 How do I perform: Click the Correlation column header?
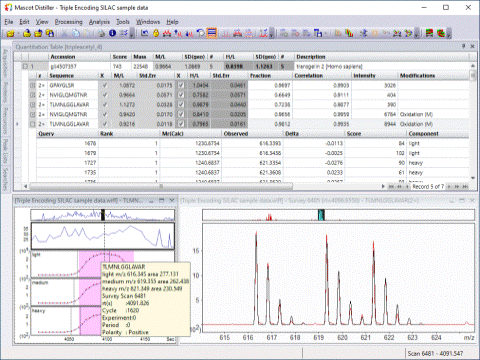pyautogui.click(x=322, y=76)
